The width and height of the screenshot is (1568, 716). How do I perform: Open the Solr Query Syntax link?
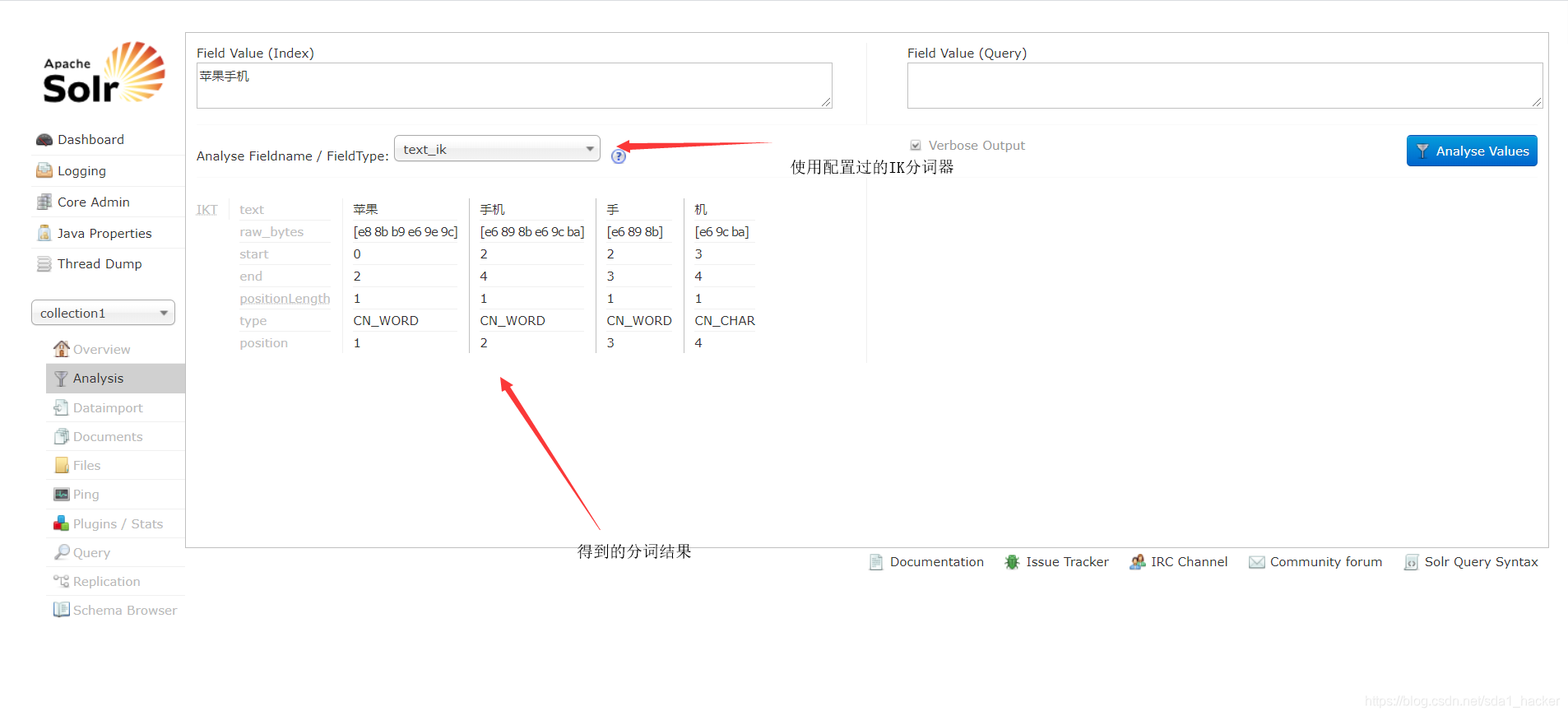[x=1481, y=562]
